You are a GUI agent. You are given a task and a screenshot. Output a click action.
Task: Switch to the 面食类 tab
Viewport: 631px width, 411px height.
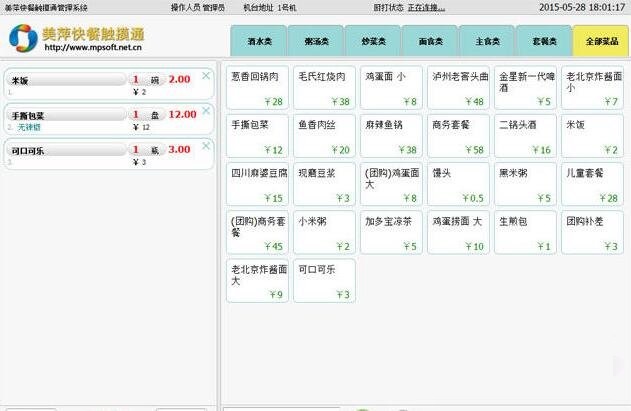coord(431,41)
